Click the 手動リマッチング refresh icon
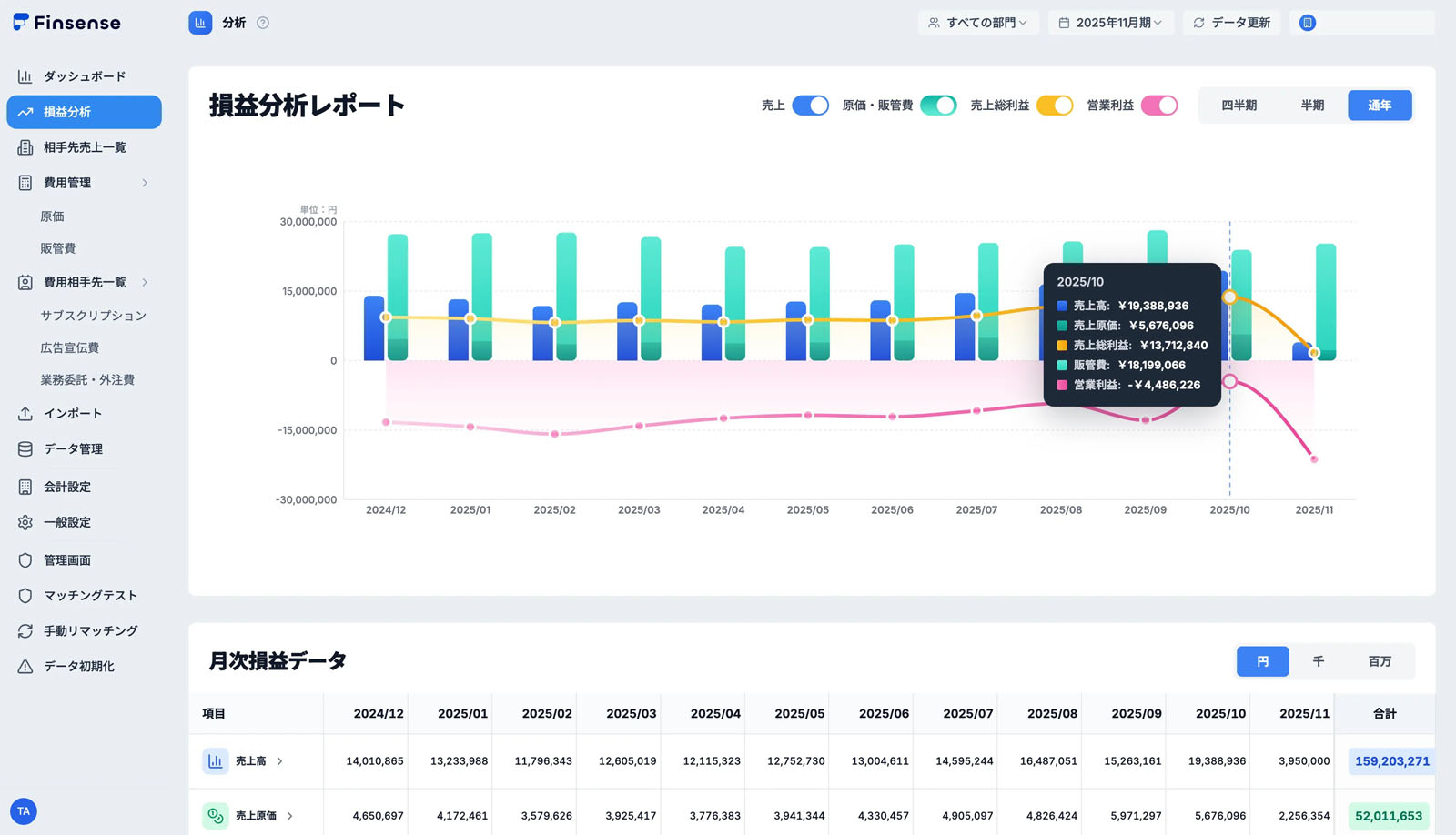 pos(25,631)
